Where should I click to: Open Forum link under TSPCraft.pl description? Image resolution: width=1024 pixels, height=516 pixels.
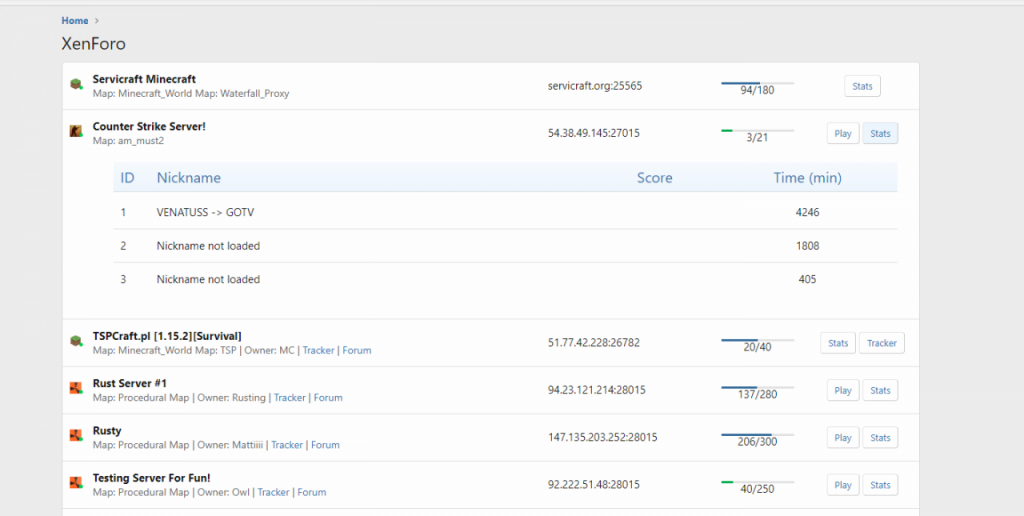pyautogui.click(x=357, y=351)
